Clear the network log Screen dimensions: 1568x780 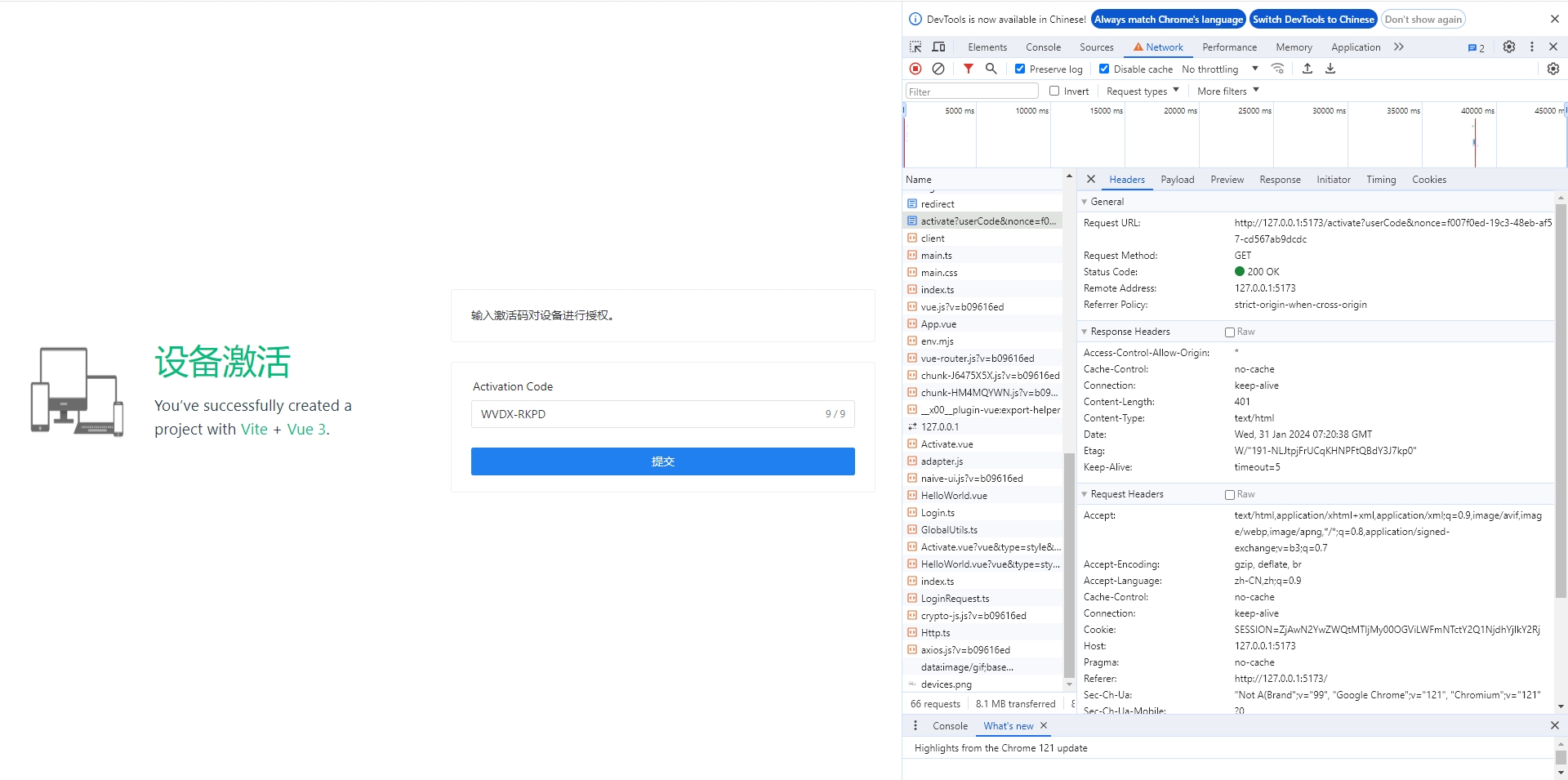coord(938,69)
